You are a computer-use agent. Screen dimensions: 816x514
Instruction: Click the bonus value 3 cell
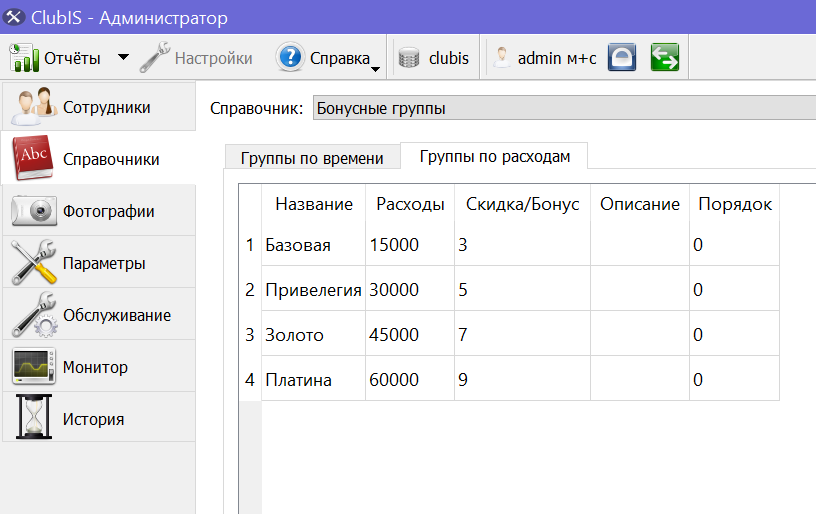click(x=522, y=245)
